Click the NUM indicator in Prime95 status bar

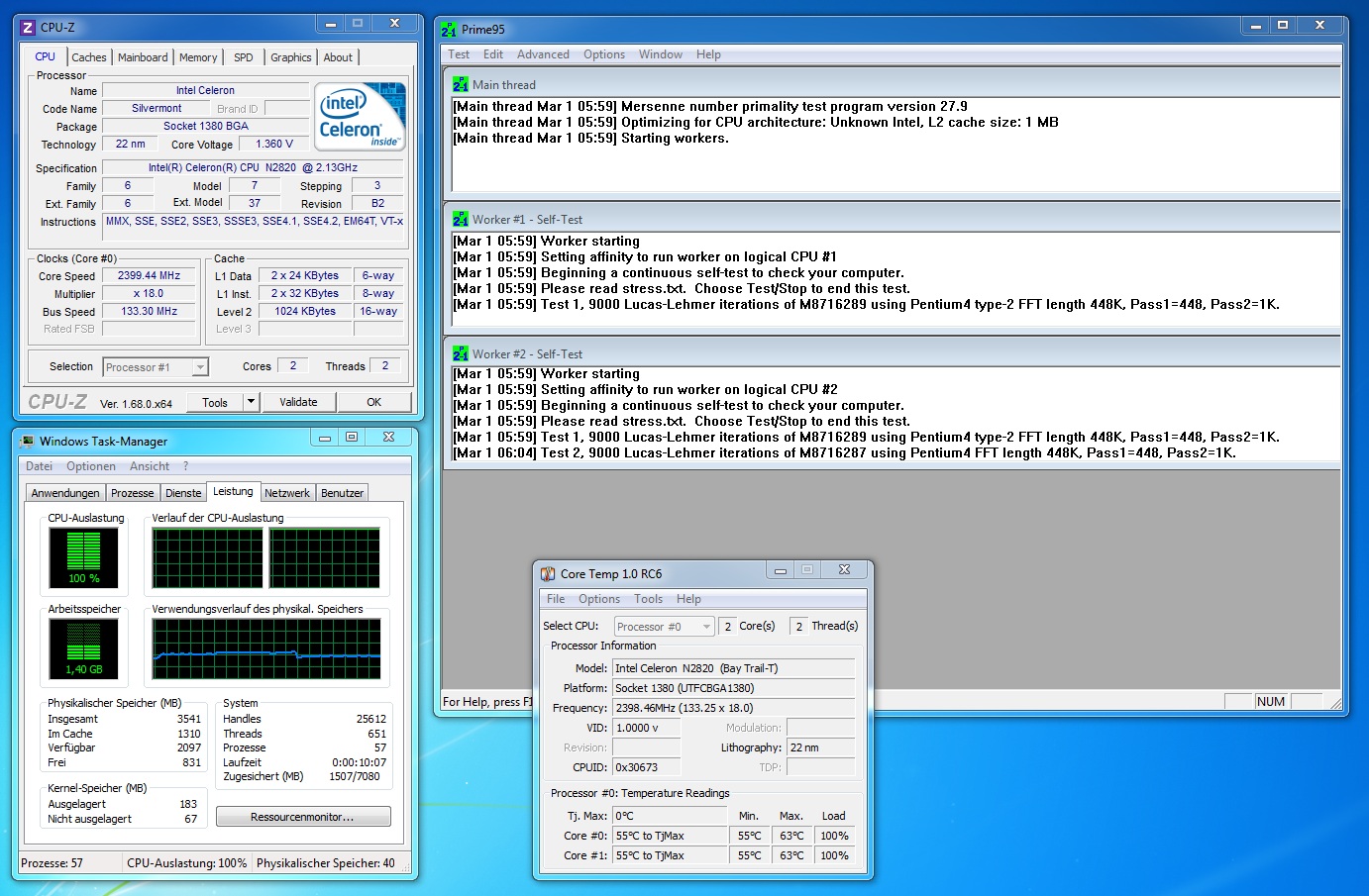1271,701
